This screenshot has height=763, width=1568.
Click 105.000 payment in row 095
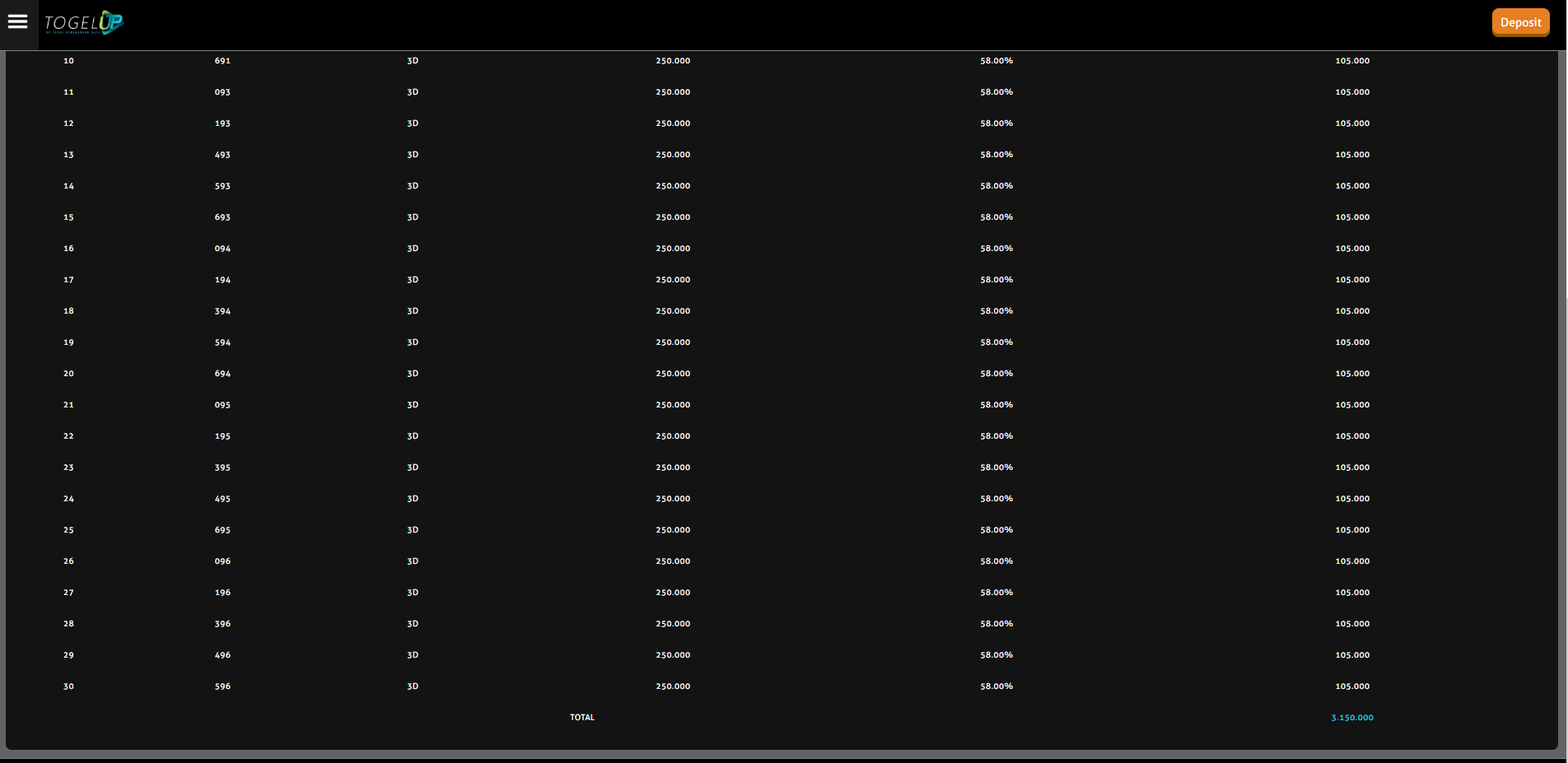(1352, 405)
